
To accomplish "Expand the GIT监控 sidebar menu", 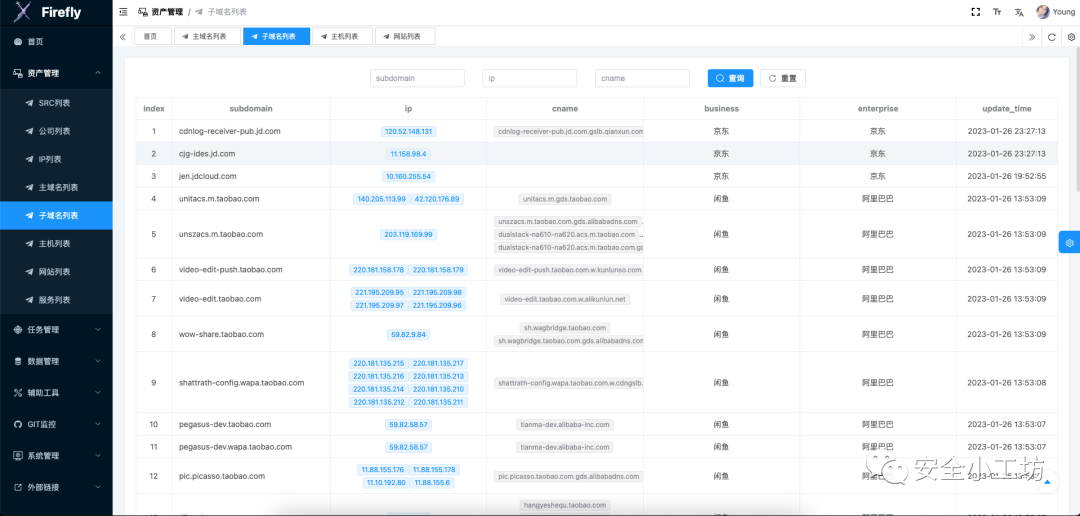I will pyautogui.click(x=56, y=424).
